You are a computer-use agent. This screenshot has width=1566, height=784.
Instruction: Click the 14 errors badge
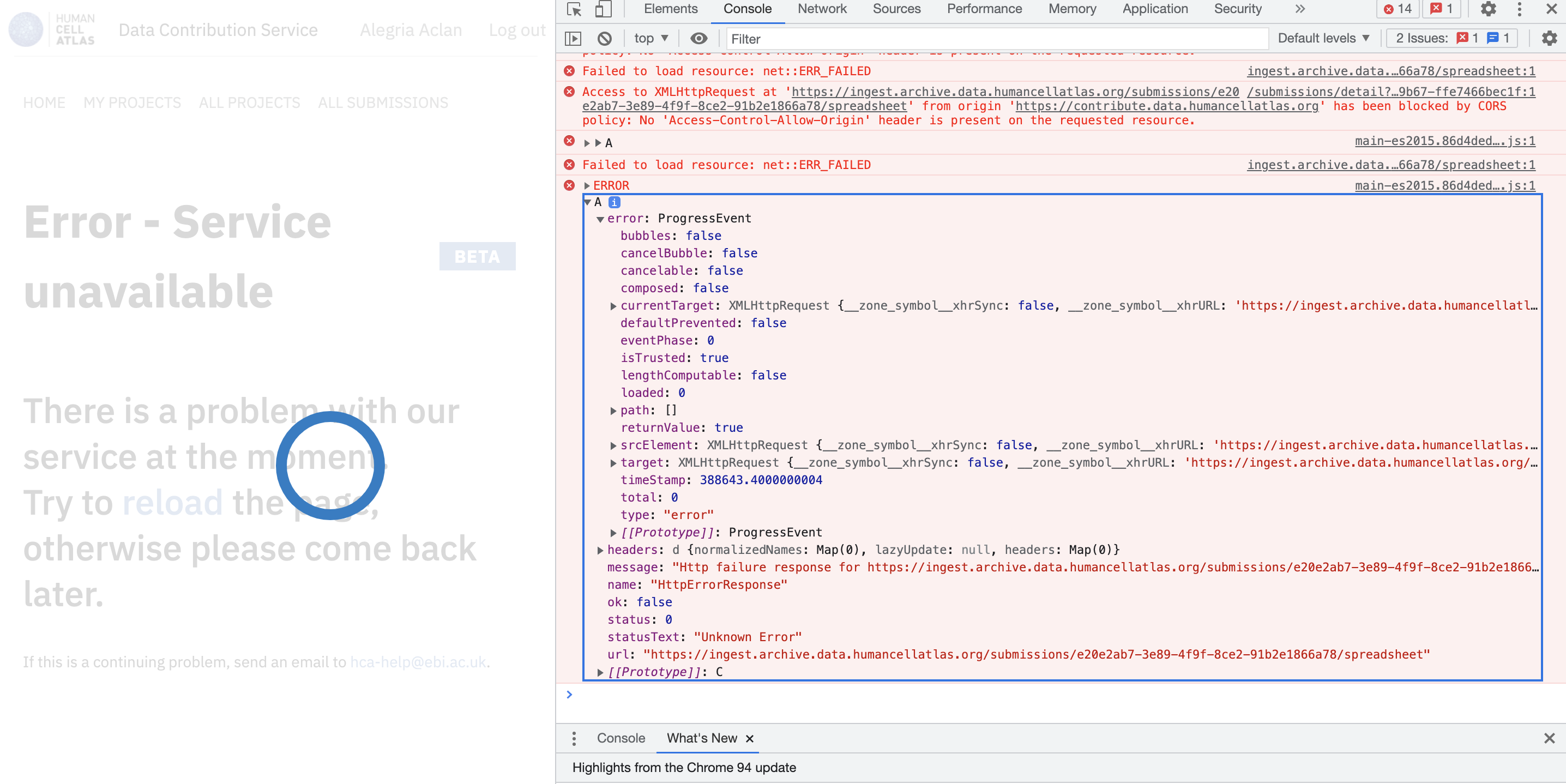[x=1397, y=9]
